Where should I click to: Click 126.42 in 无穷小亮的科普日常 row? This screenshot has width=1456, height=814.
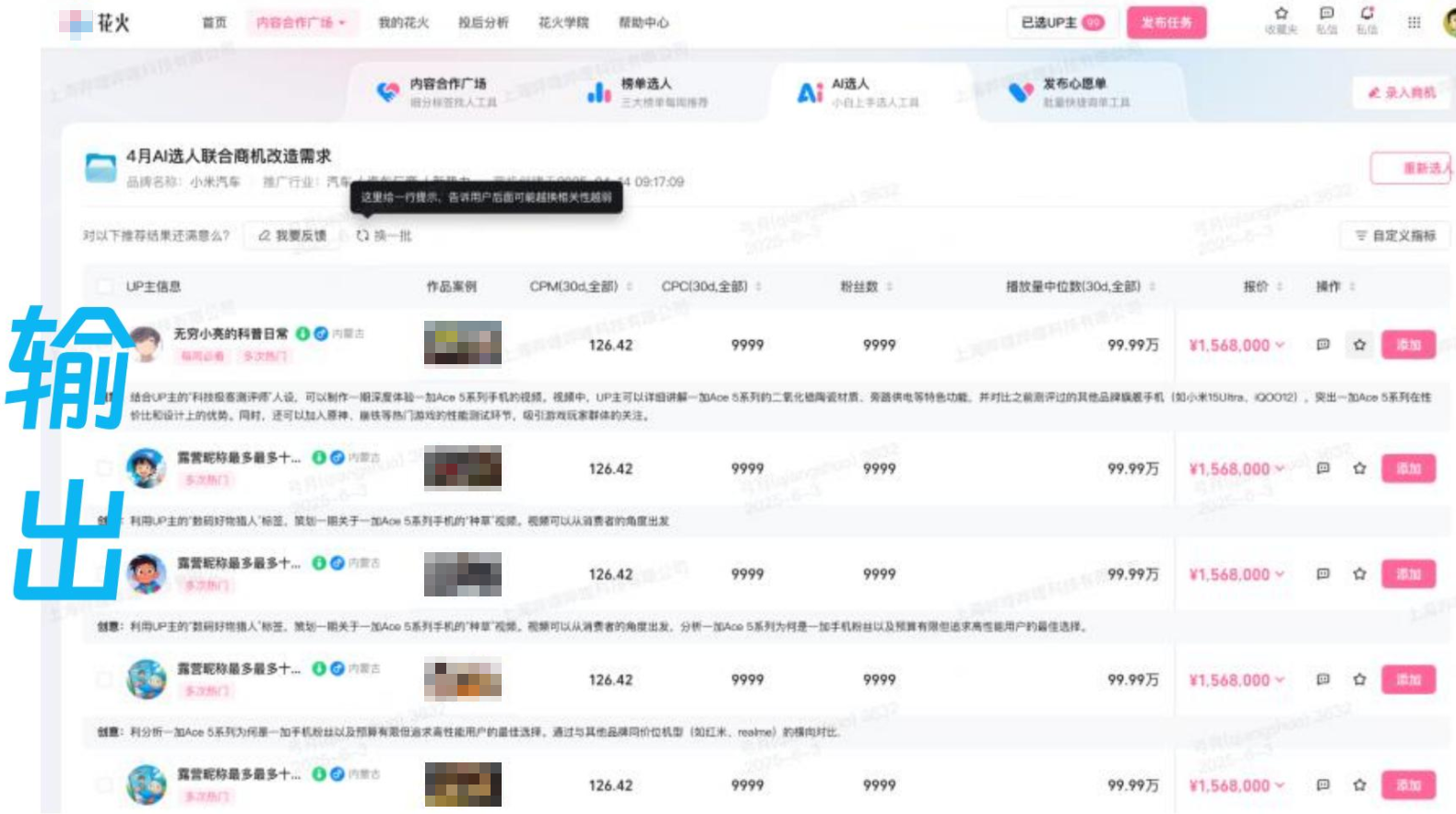point(610,345)
